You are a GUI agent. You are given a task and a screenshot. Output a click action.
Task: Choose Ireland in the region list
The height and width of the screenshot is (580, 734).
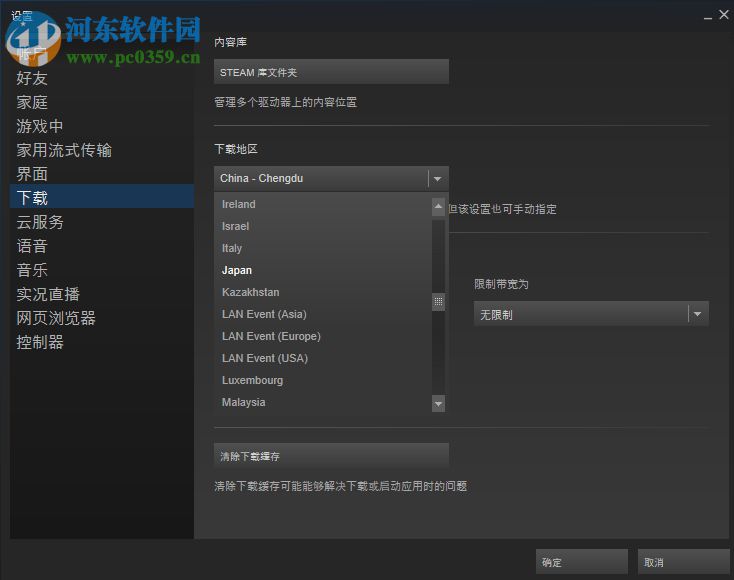click(323, 204)
